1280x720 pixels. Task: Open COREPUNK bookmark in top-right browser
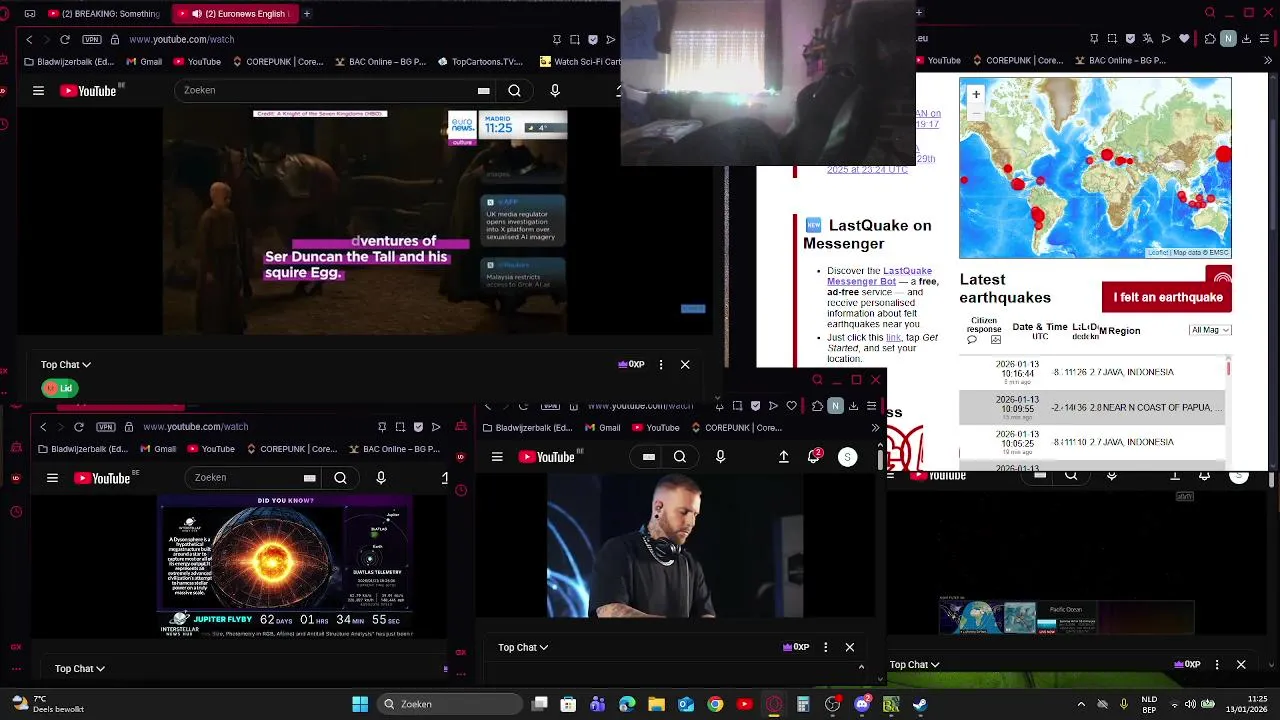click(1017, 61)
